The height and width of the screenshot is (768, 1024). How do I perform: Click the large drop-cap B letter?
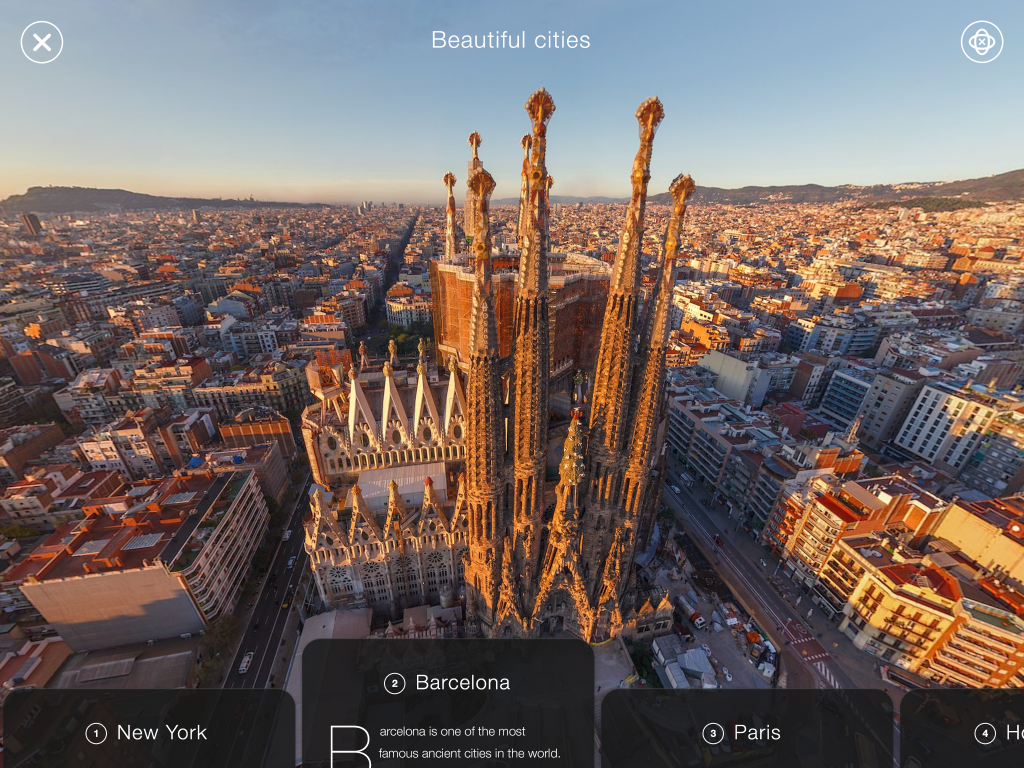click(x=349, y=746)
